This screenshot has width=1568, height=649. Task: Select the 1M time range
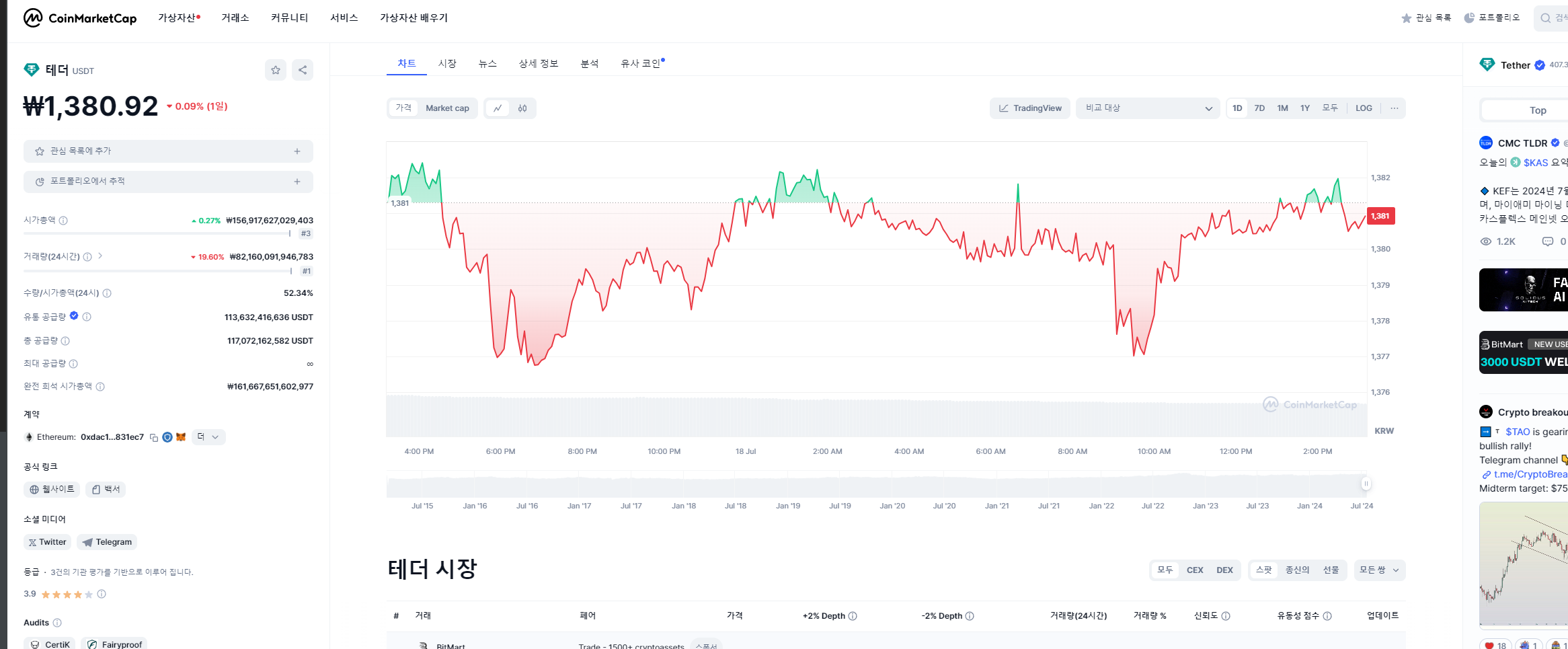click(1283, 108)
